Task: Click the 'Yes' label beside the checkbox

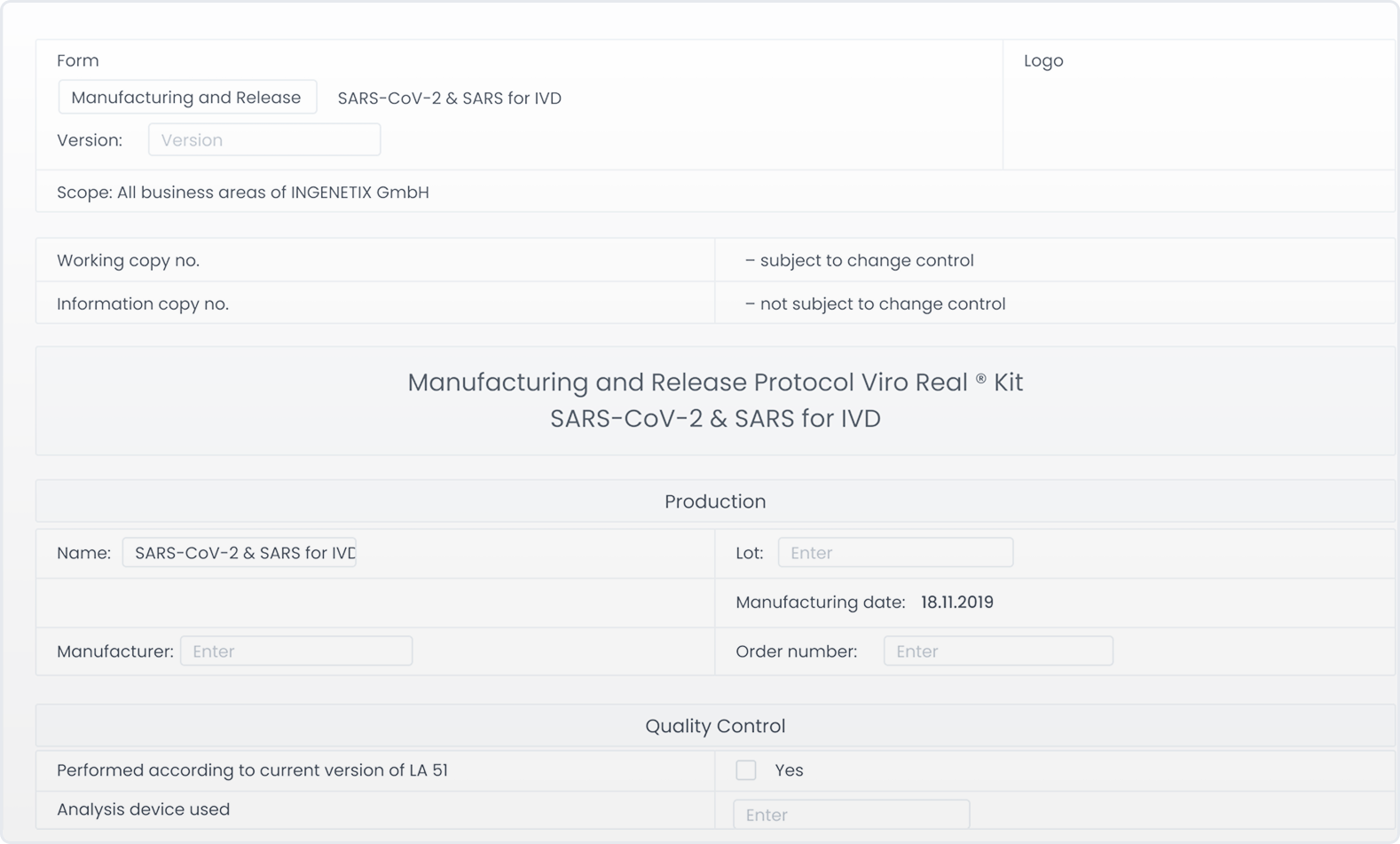Action: click(789, 770)
